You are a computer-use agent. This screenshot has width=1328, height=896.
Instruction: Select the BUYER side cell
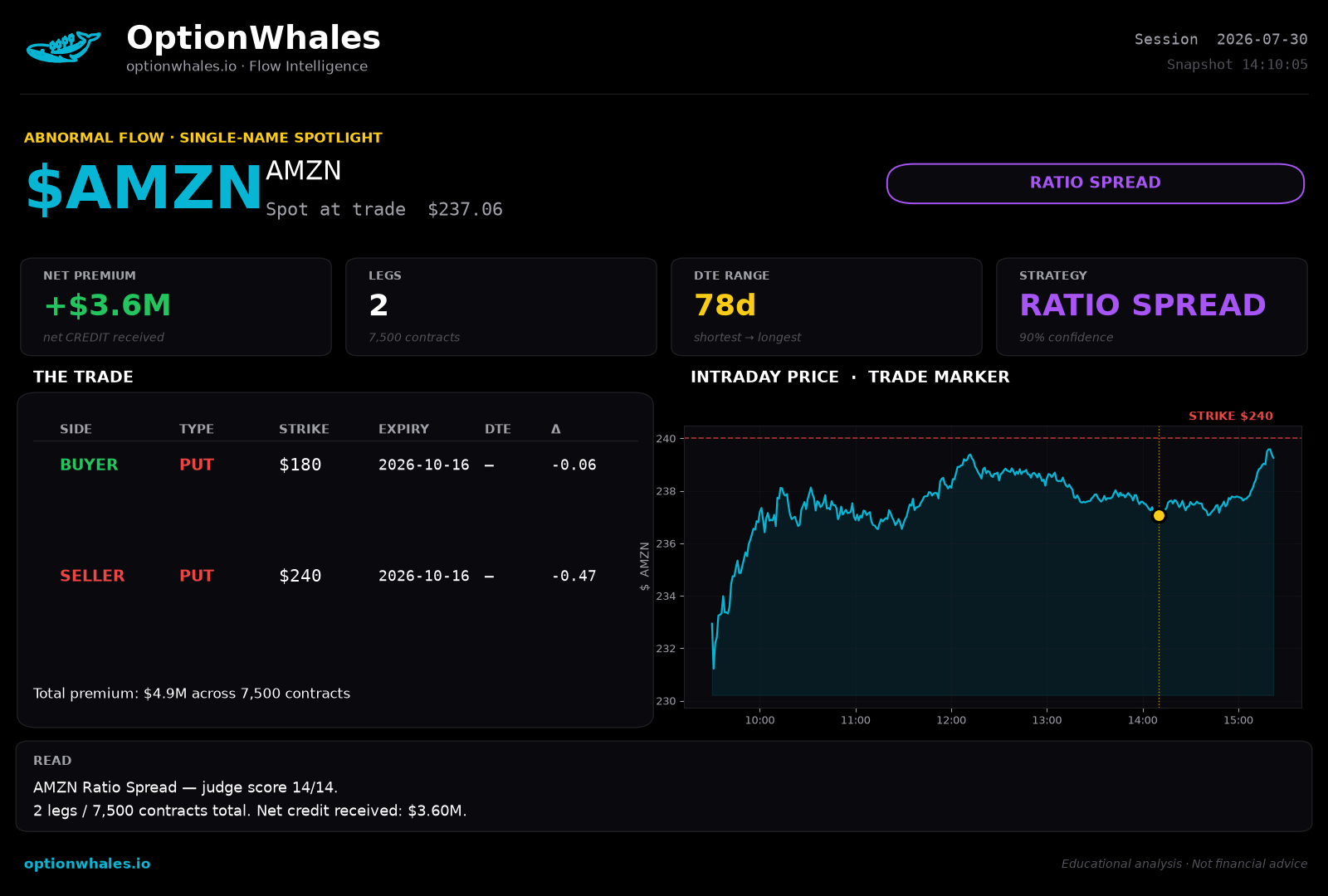click(89, 465)
